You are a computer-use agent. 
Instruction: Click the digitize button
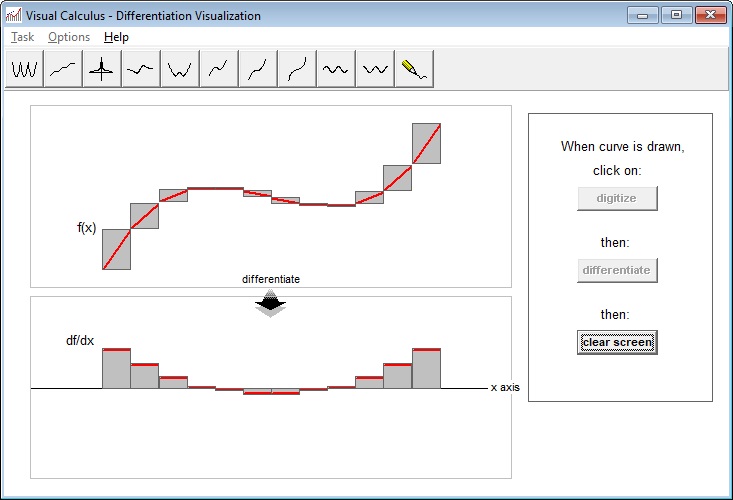[x=617, y=198]
